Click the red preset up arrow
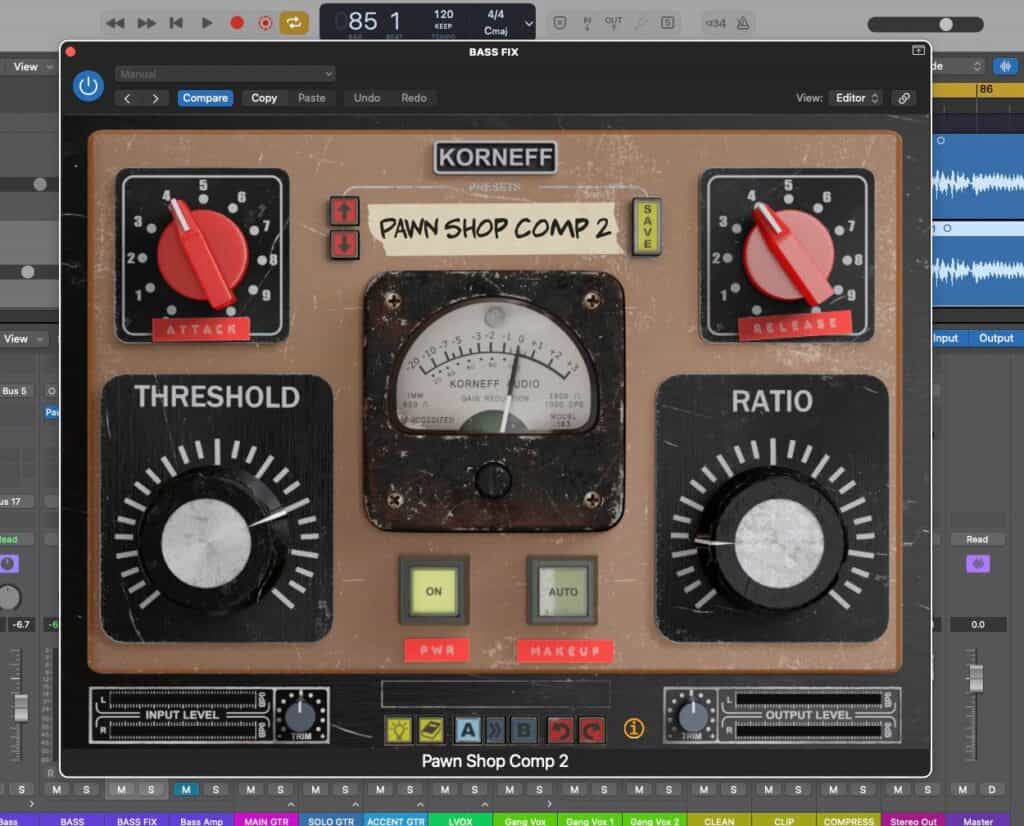The height and width of the screenshot is (826, 1024). pos(344,212)
